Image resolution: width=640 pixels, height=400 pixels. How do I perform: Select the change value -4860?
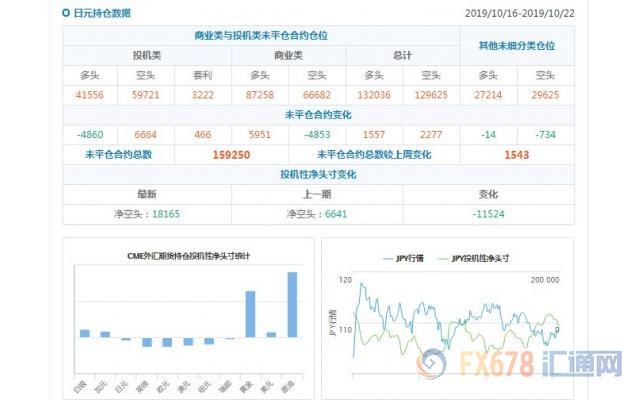pos(90,135)
